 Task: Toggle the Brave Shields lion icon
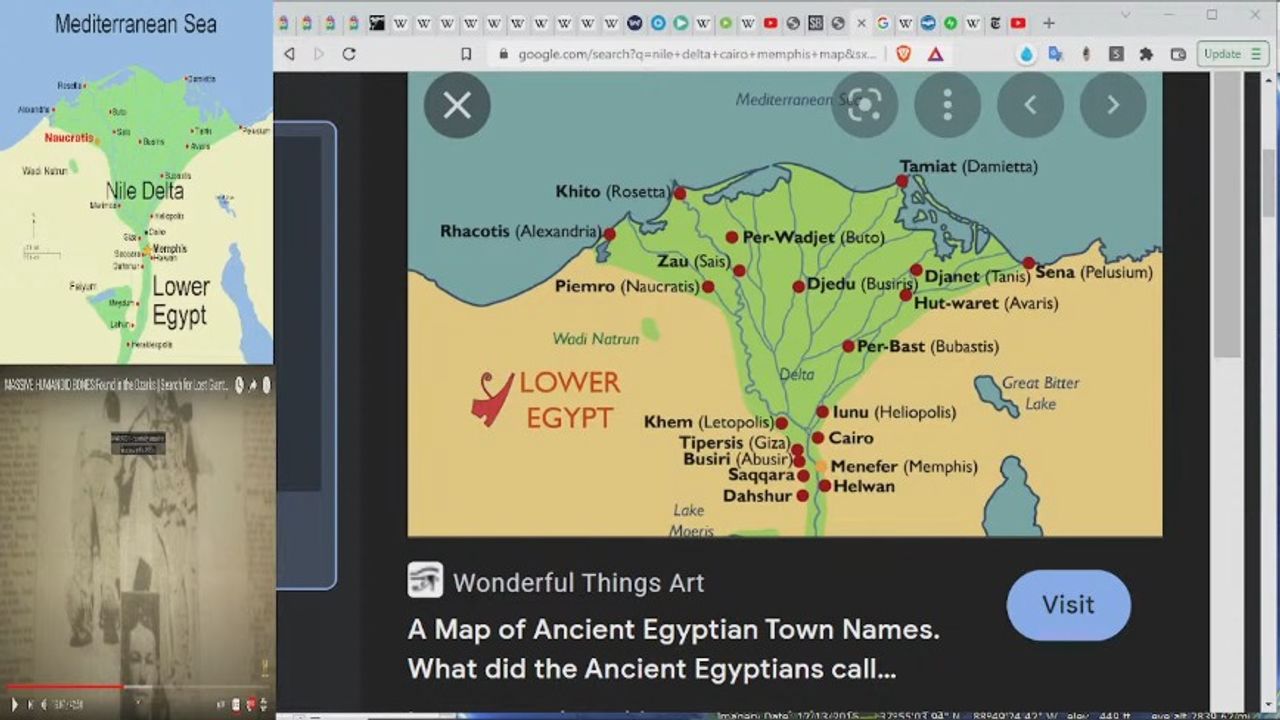point(904,54)
